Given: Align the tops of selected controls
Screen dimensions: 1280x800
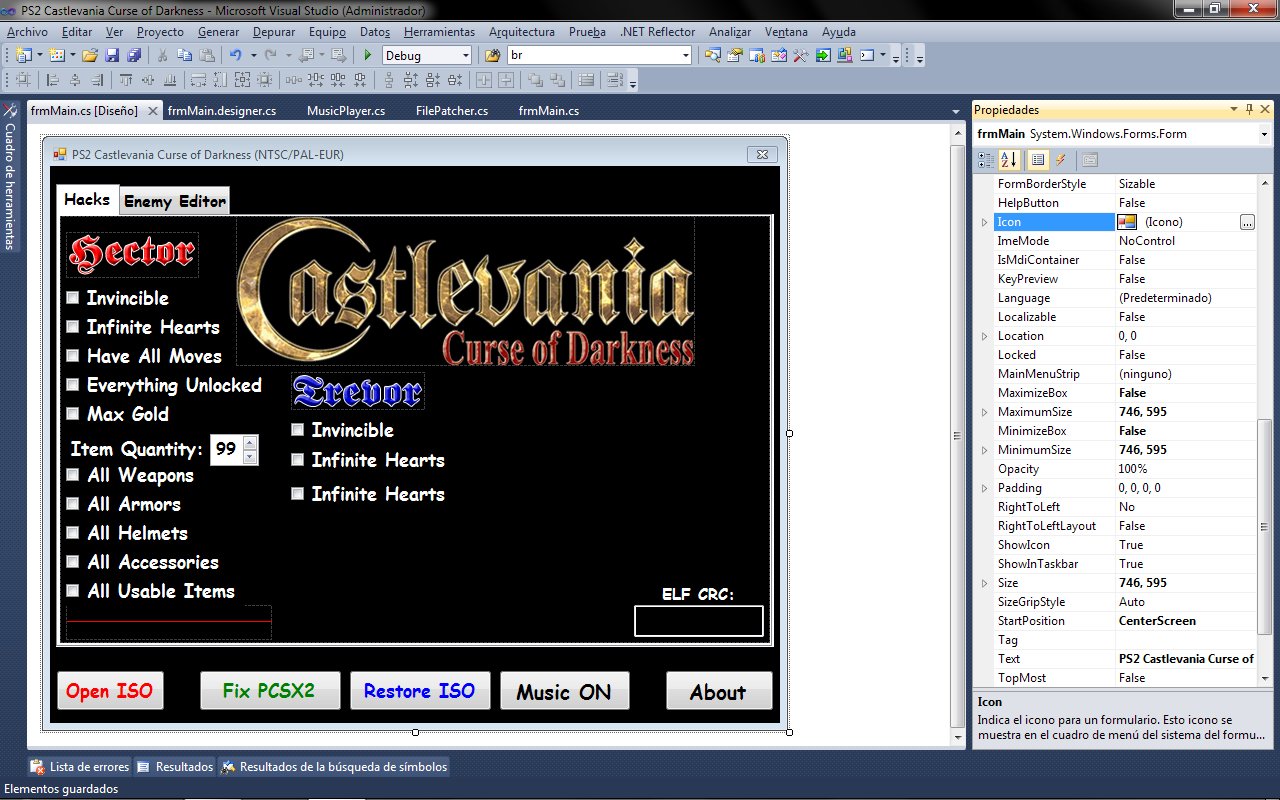Looking at the screenshot, I should click(x=126, y=80).
